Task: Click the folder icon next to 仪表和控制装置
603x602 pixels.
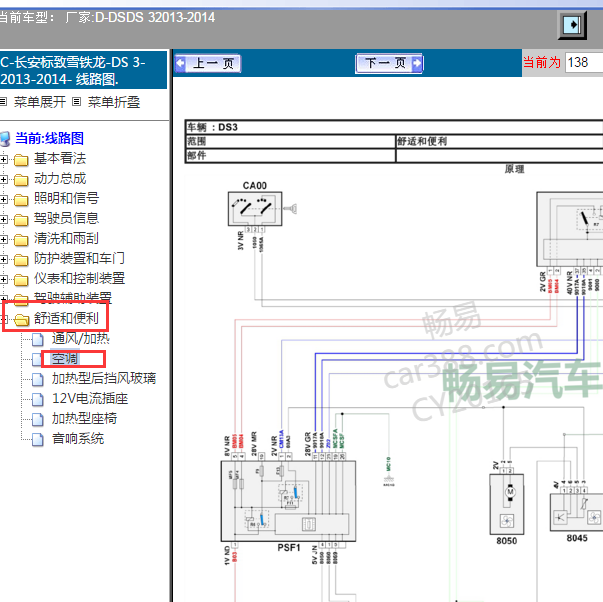Action: click(21, 280)
